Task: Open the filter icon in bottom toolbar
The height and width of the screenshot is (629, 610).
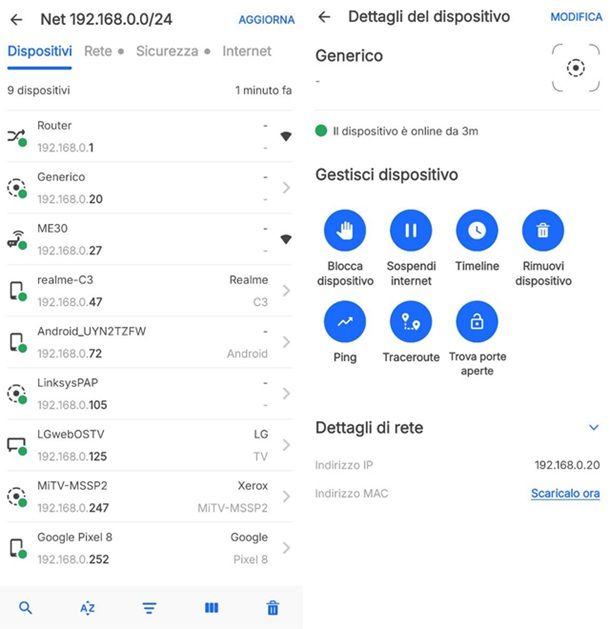Action: click(149, 608)
